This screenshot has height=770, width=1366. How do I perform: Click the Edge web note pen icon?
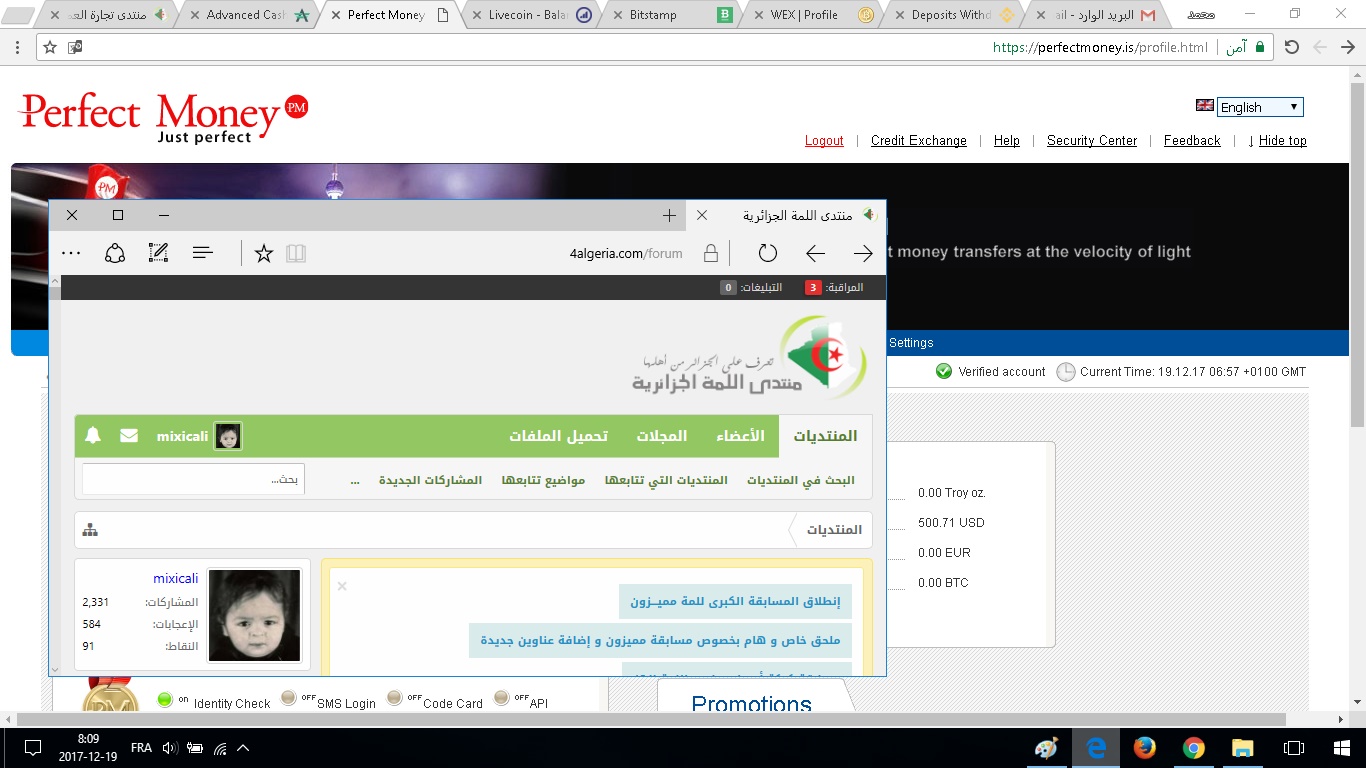tap(158, 254)
